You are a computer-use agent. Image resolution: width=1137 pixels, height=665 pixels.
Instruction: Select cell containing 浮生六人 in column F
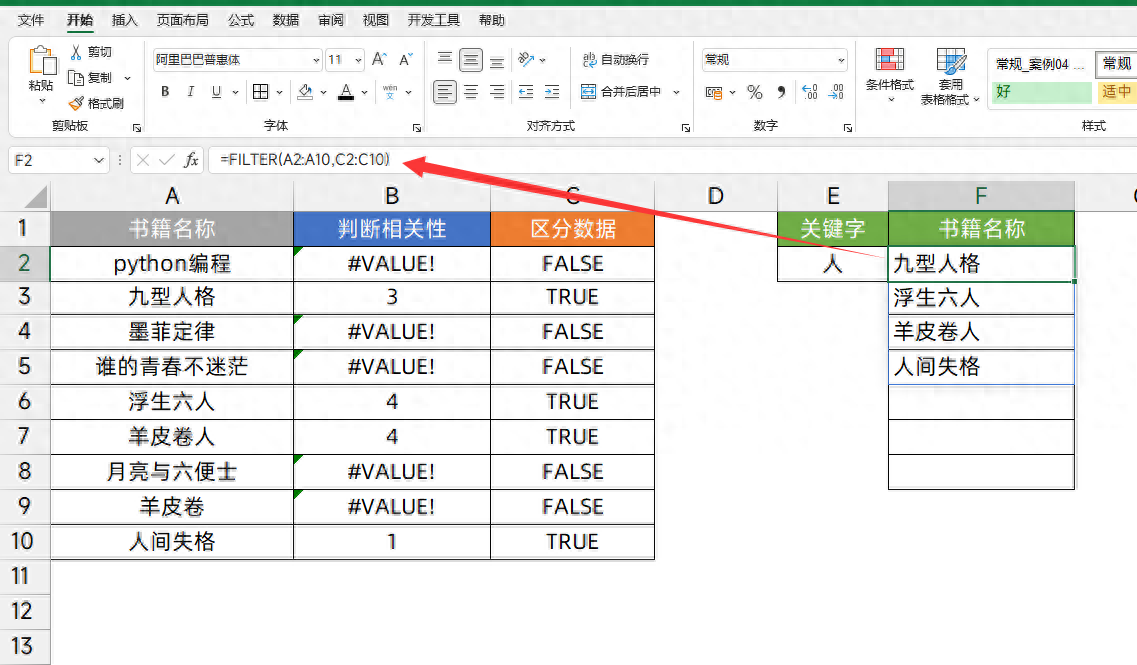pos(981,297)
